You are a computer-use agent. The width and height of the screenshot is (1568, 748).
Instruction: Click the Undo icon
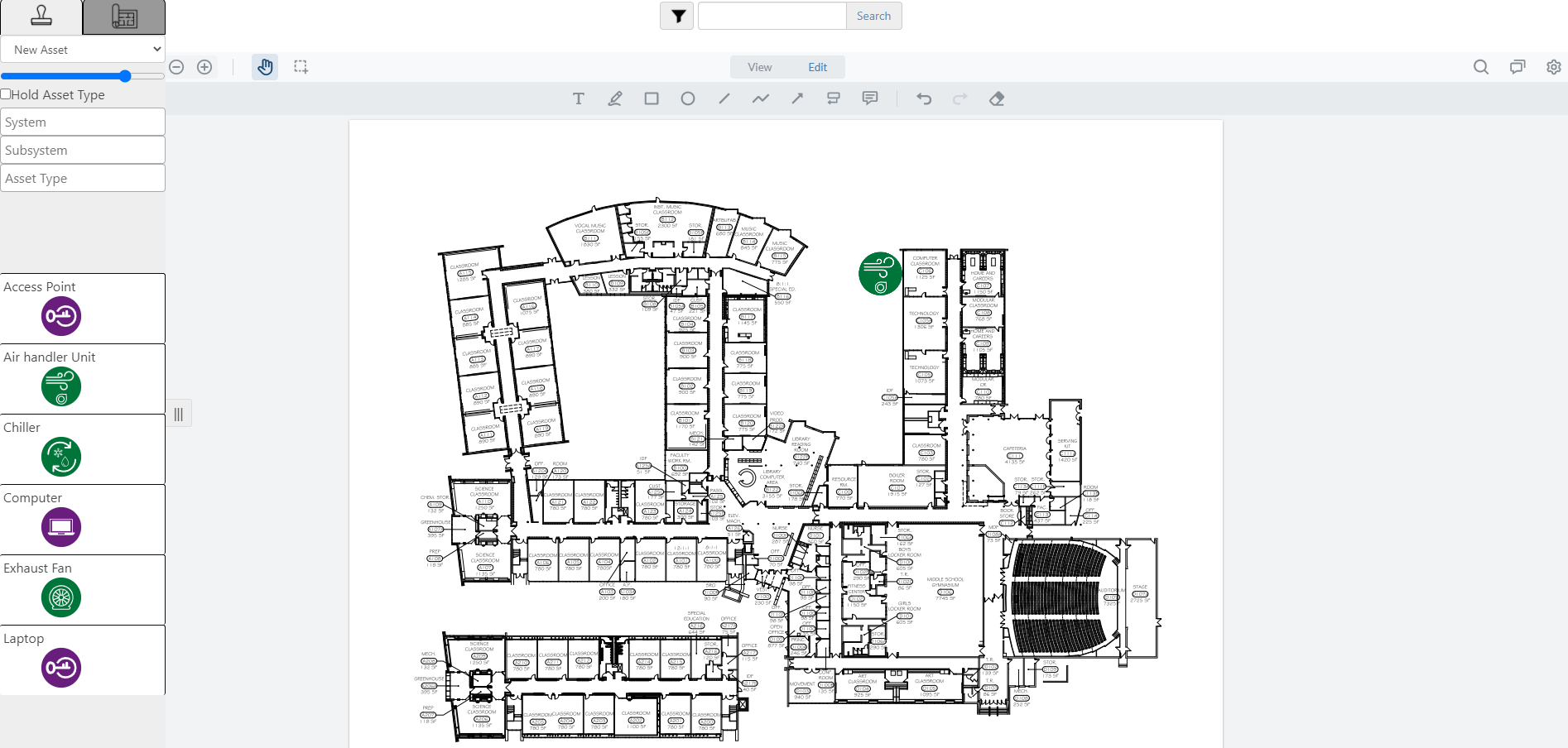923,98
